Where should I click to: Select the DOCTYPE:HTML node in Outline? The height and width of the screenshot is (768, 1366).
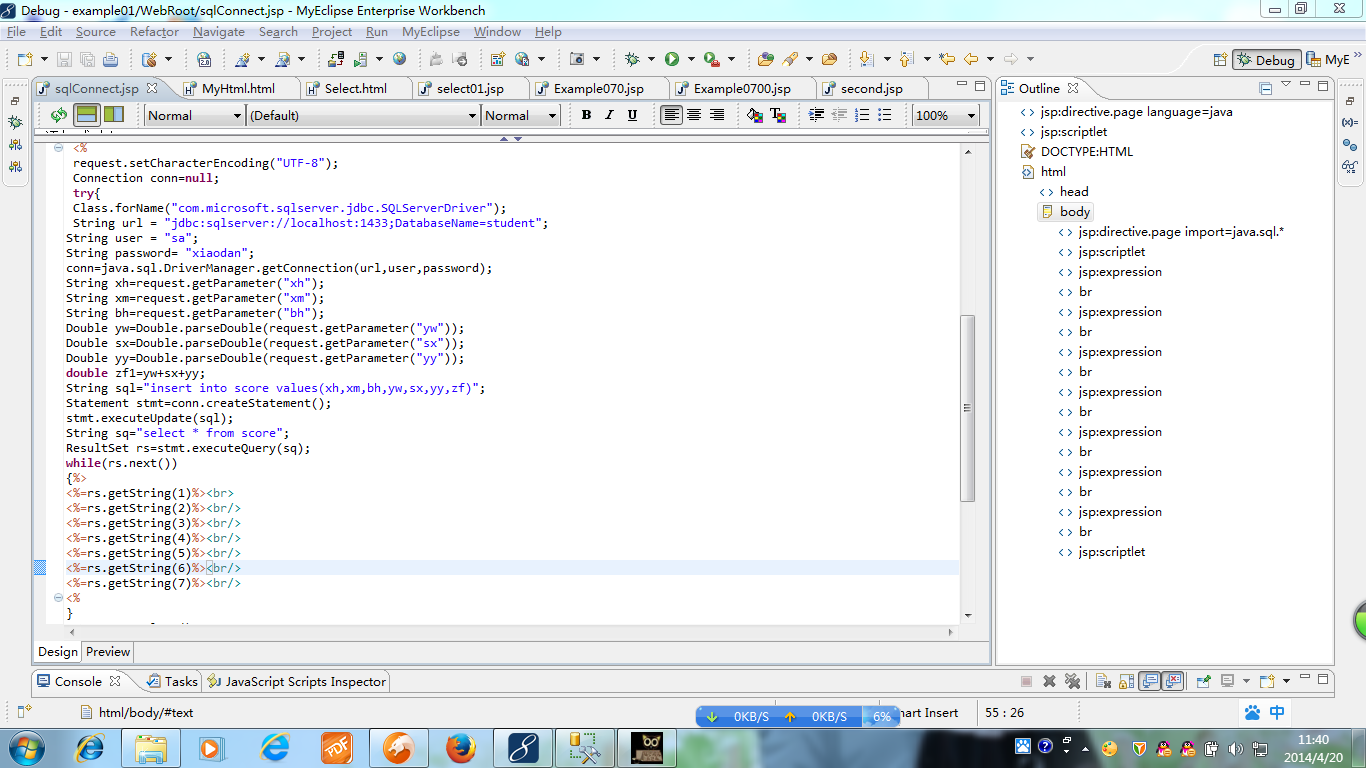point(1076,152)
